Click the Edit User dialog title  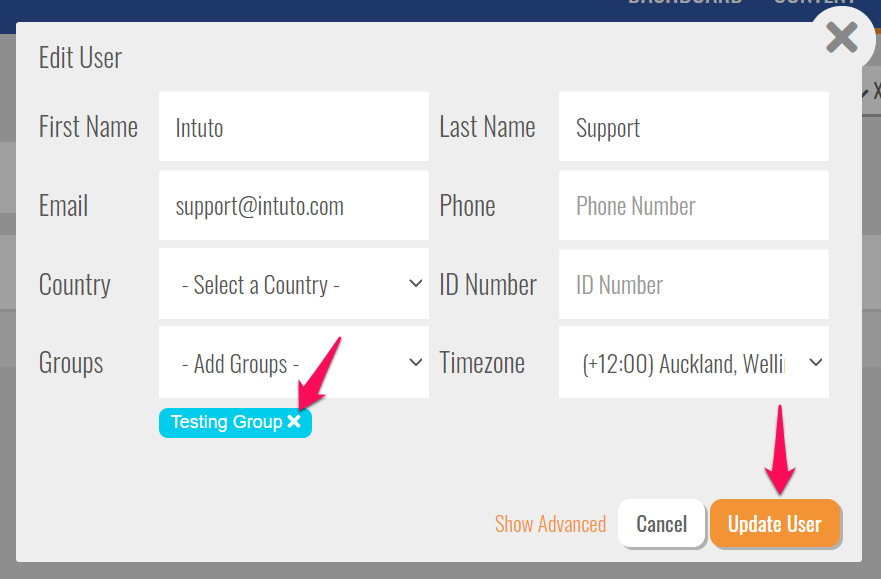pos(80,58)
